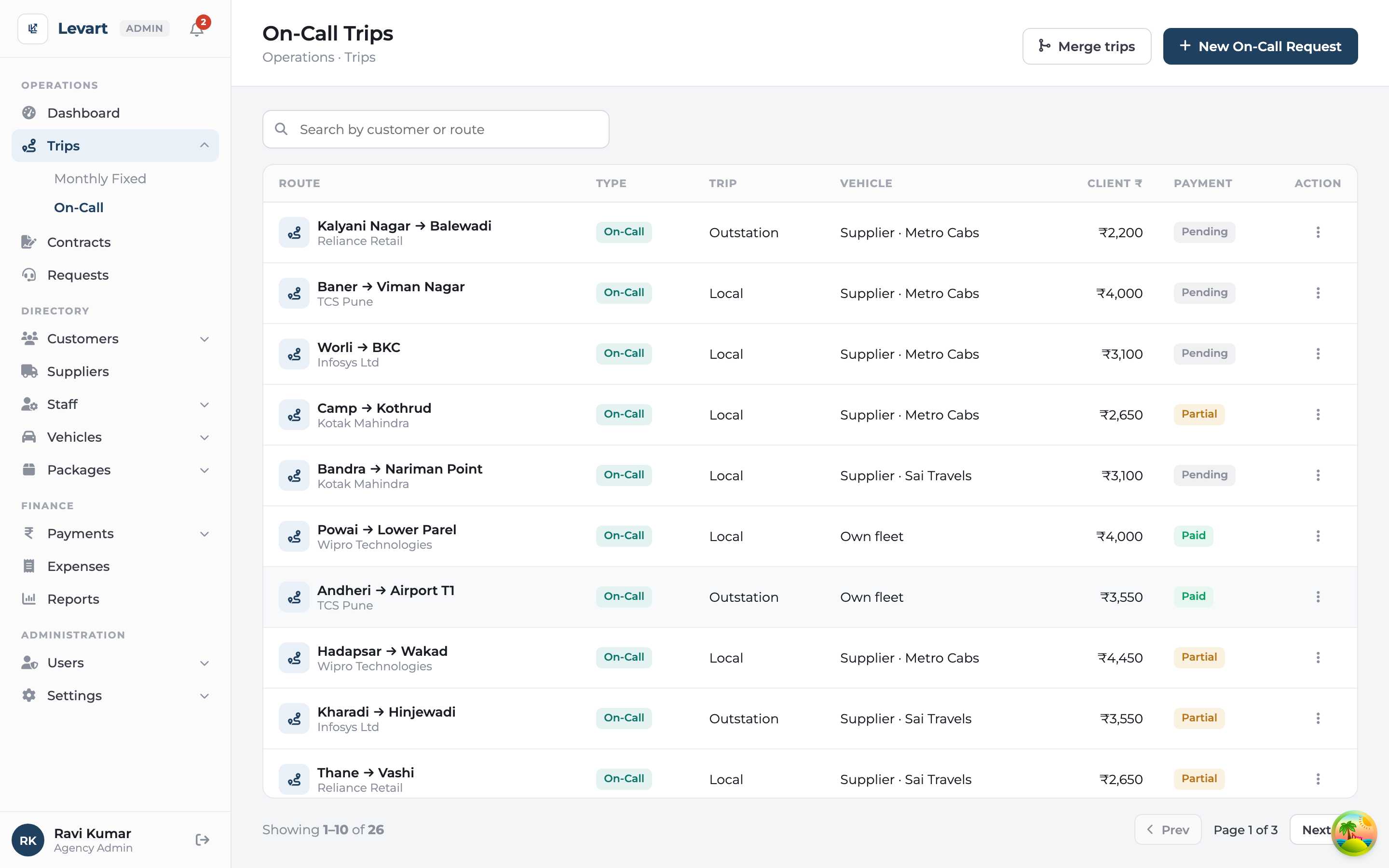The width and height of the screenshot is (1389, 868).
Task: Open the notifications bell
Action: [197, 29]
